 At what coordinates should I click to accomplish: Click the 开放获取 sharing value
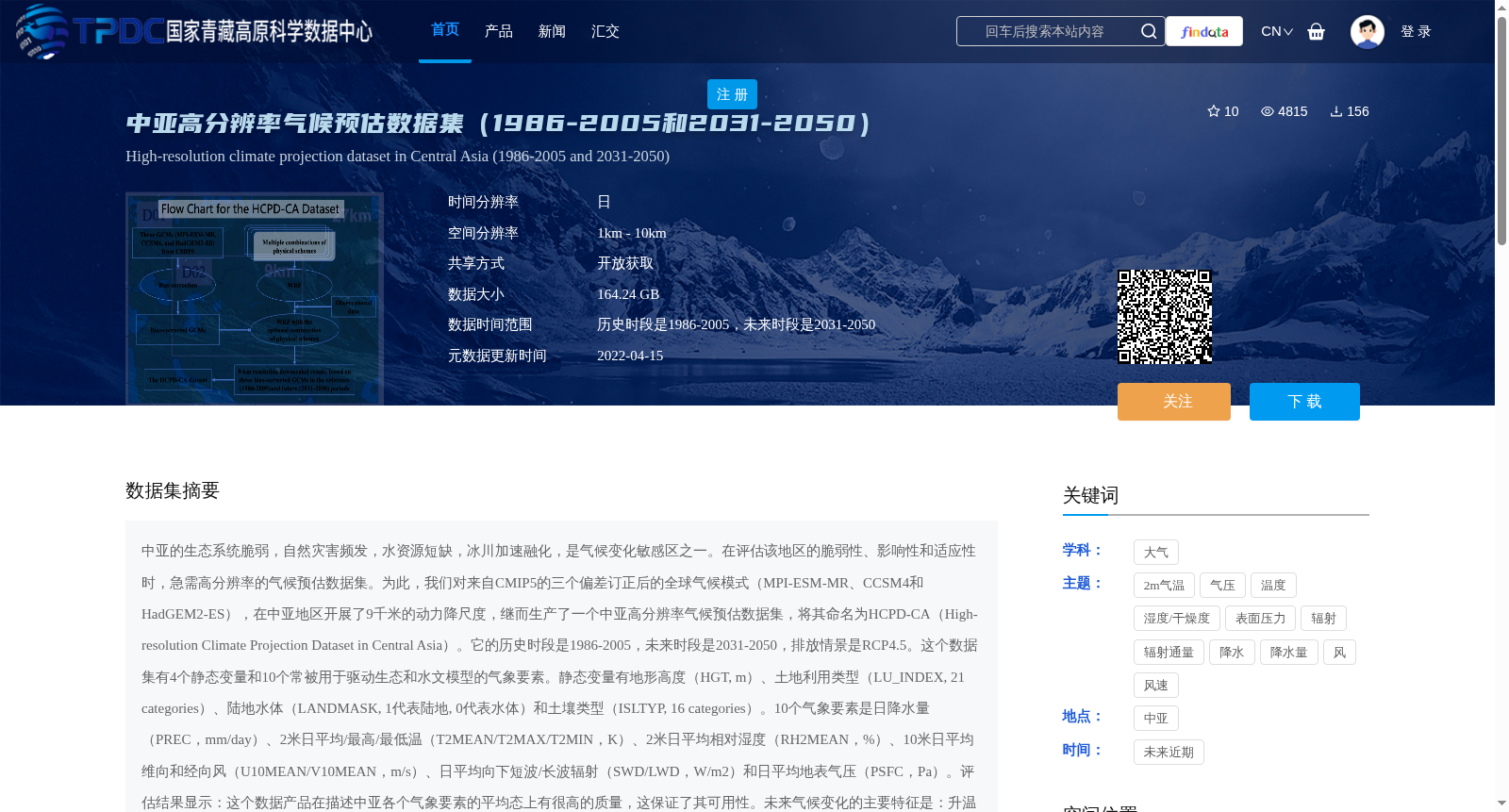[625, 264]
